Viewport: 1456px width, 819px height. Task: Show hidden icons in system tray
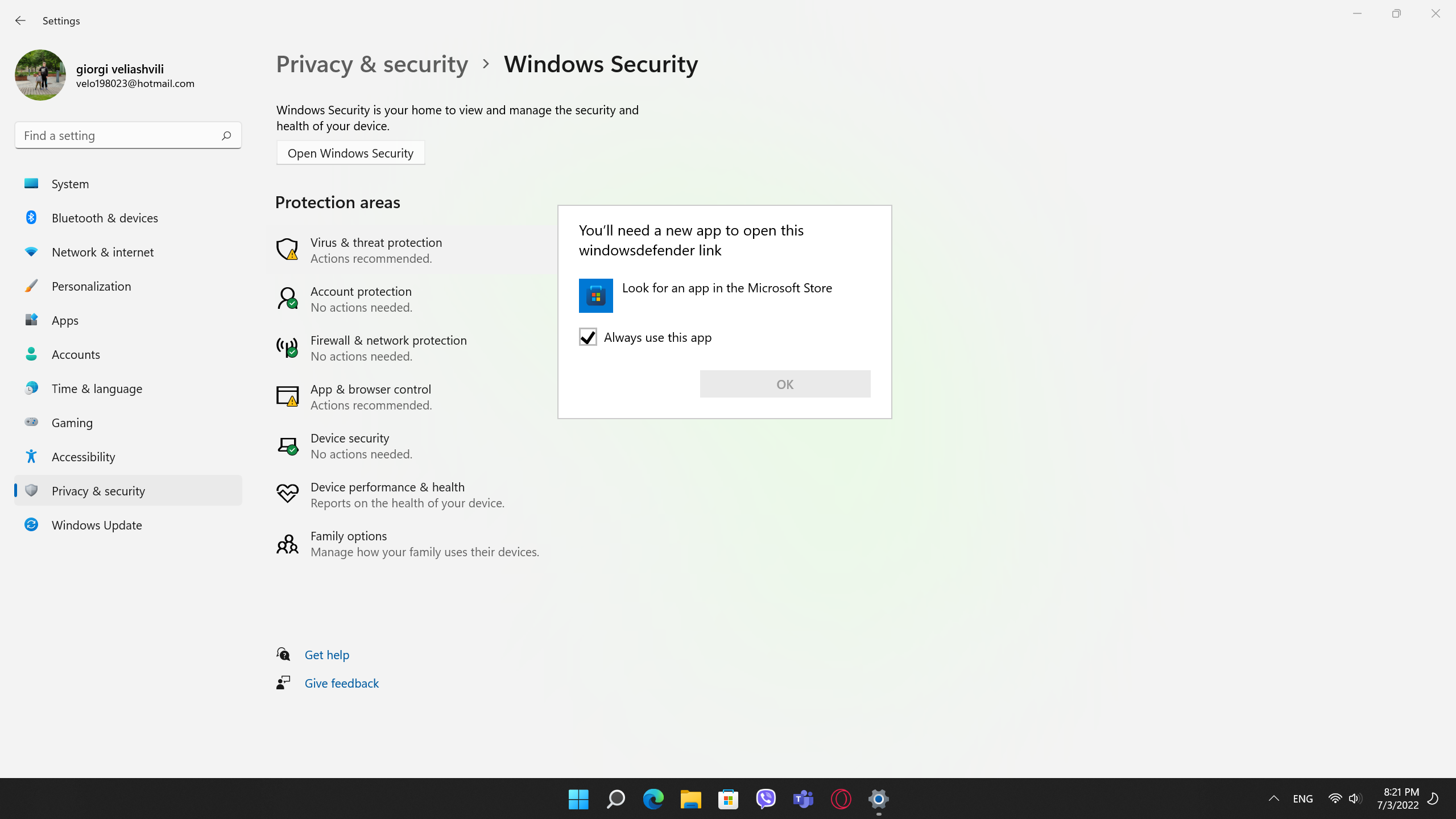click(x=1273, y=799)
